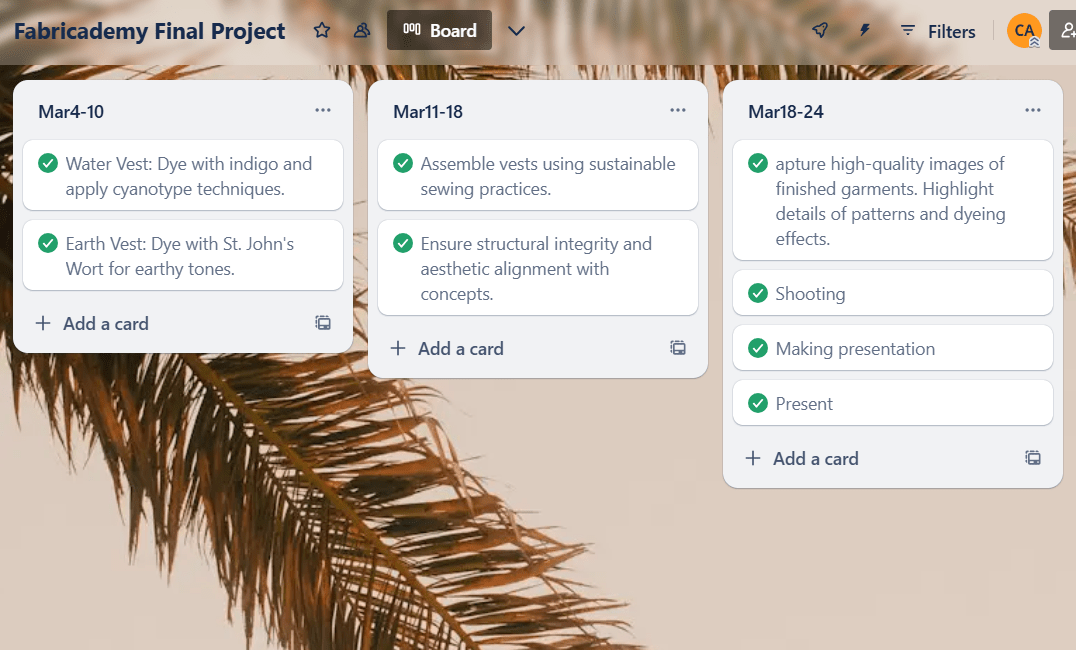Open the automation lightning bolt icon
This screenshot has width=1076, height=650.
[x=865, y=31]
